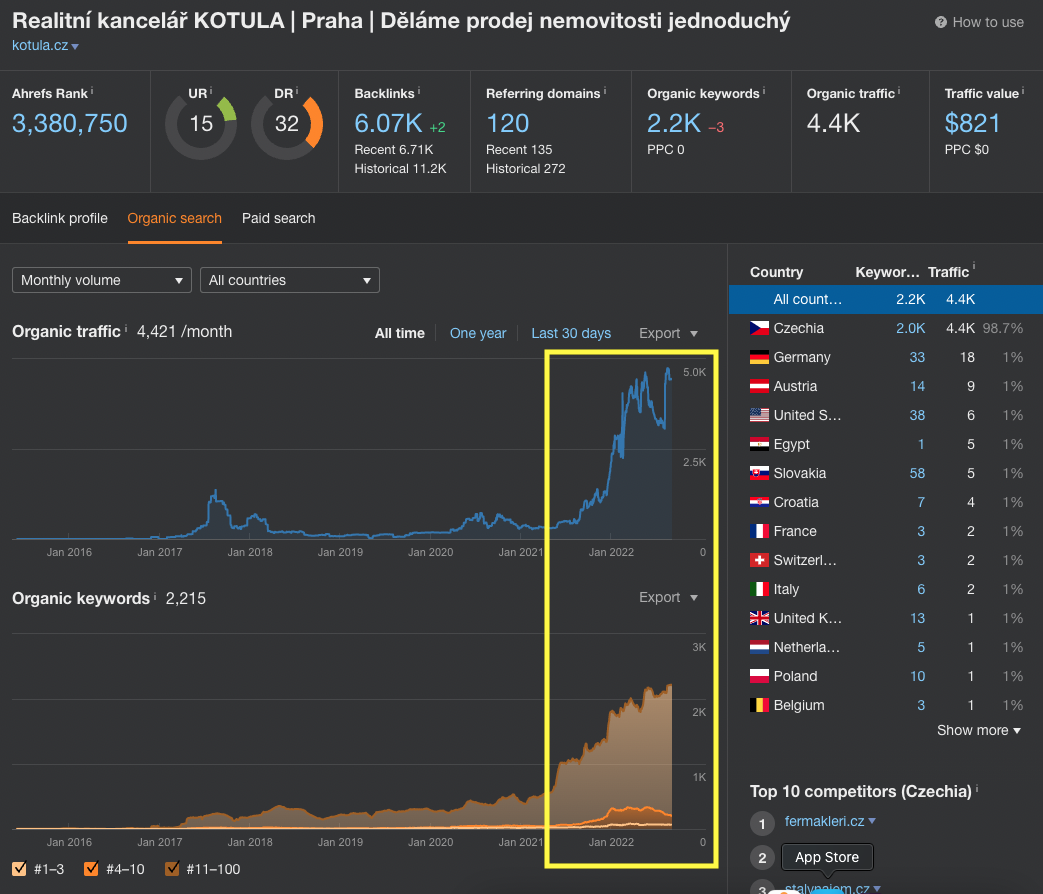The height and width of the screenshot is (894, 1043).
Task: Select the Last 30 days chart range
Action: tap(571, 333)
